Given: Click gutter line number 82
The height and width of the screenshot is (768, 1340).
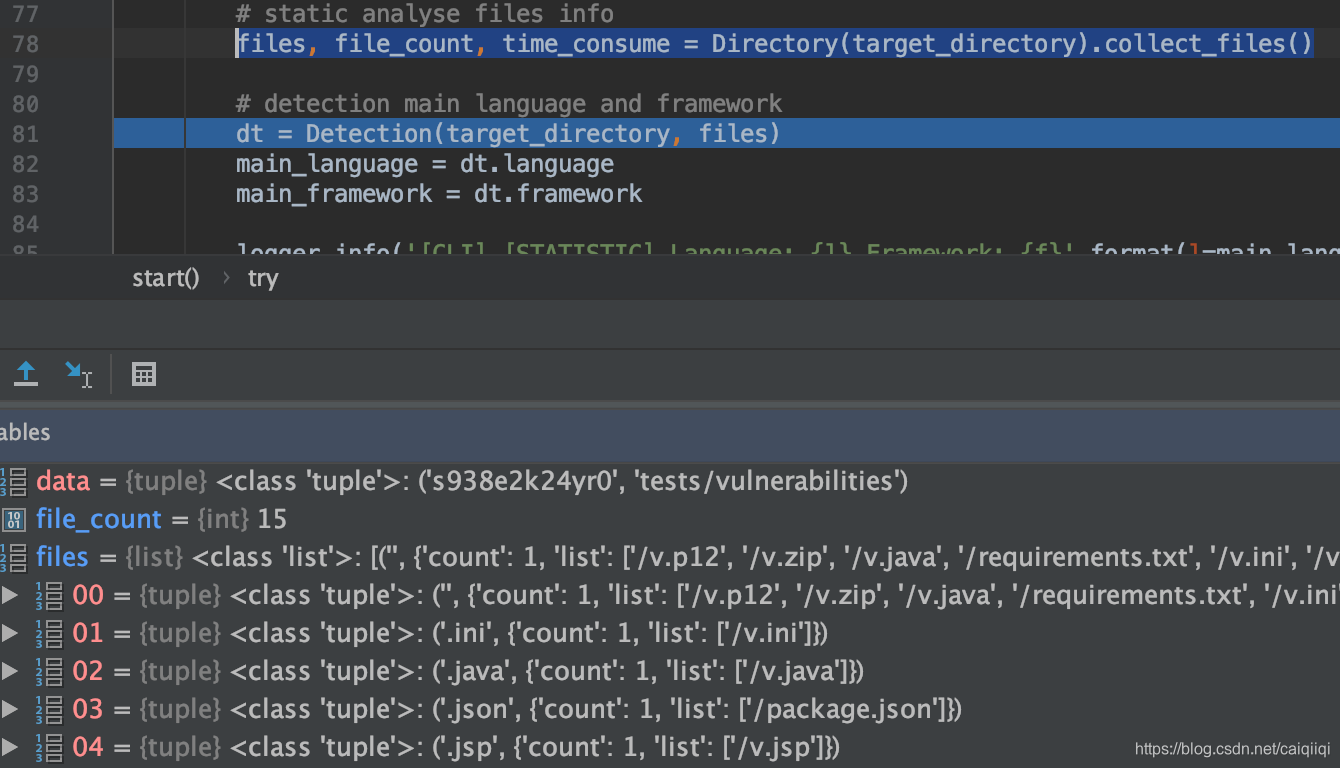Looking at the screenshot, I should [x=25, y=164].
